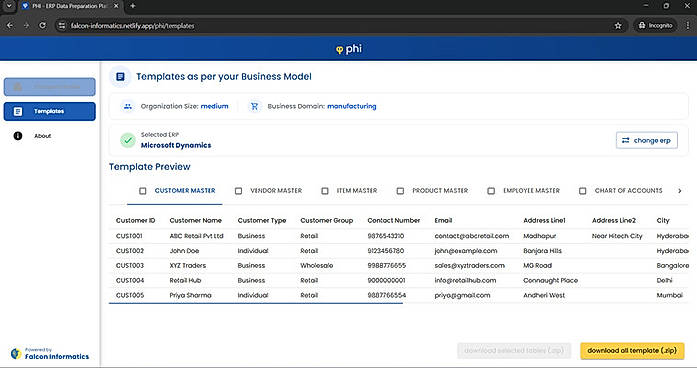Click the Wholesale customer group cell
Screen dimensions: 697x368
coord(316,265)
